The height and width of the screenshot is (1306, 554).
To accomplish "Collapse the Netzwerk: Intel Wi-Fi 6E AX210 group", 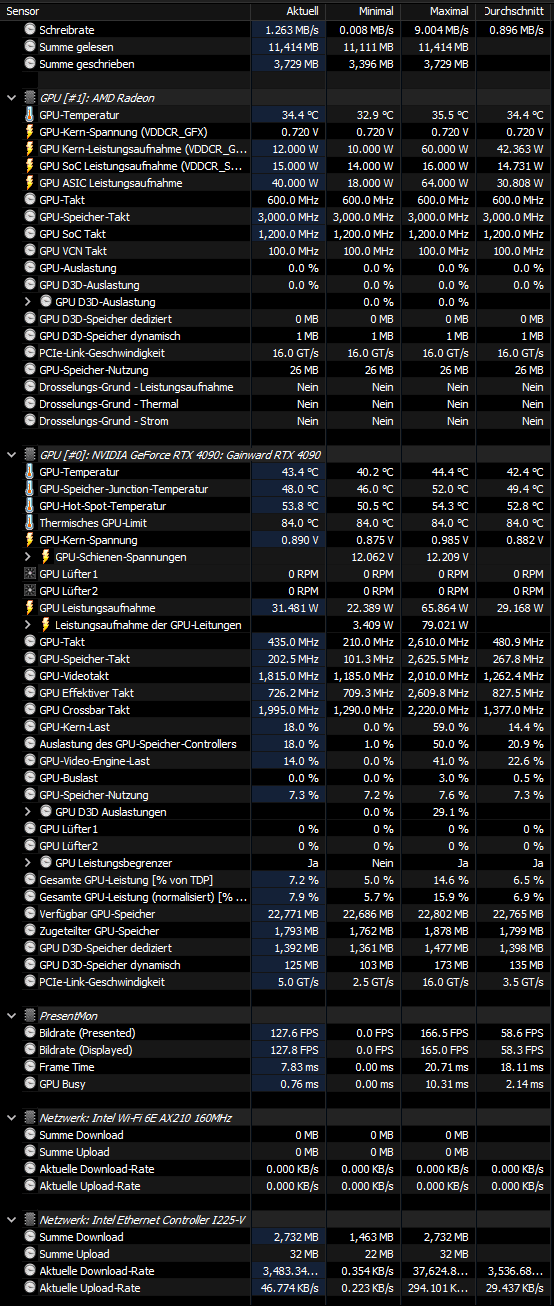I will pos(12,1118).
